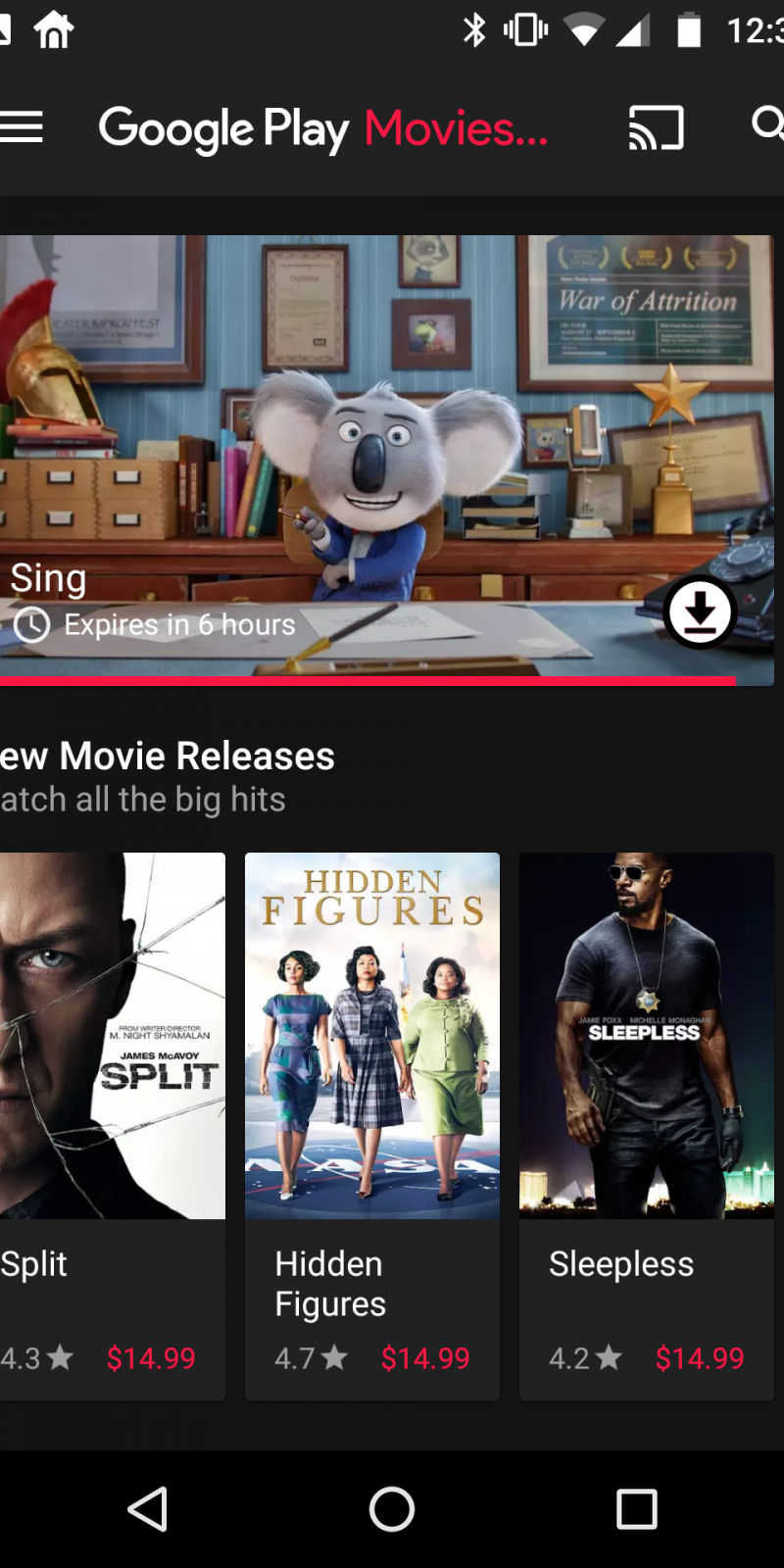Tap the Google Play Movies title
The width and height of the screenshot is (784, 1568).
(323, 128)
